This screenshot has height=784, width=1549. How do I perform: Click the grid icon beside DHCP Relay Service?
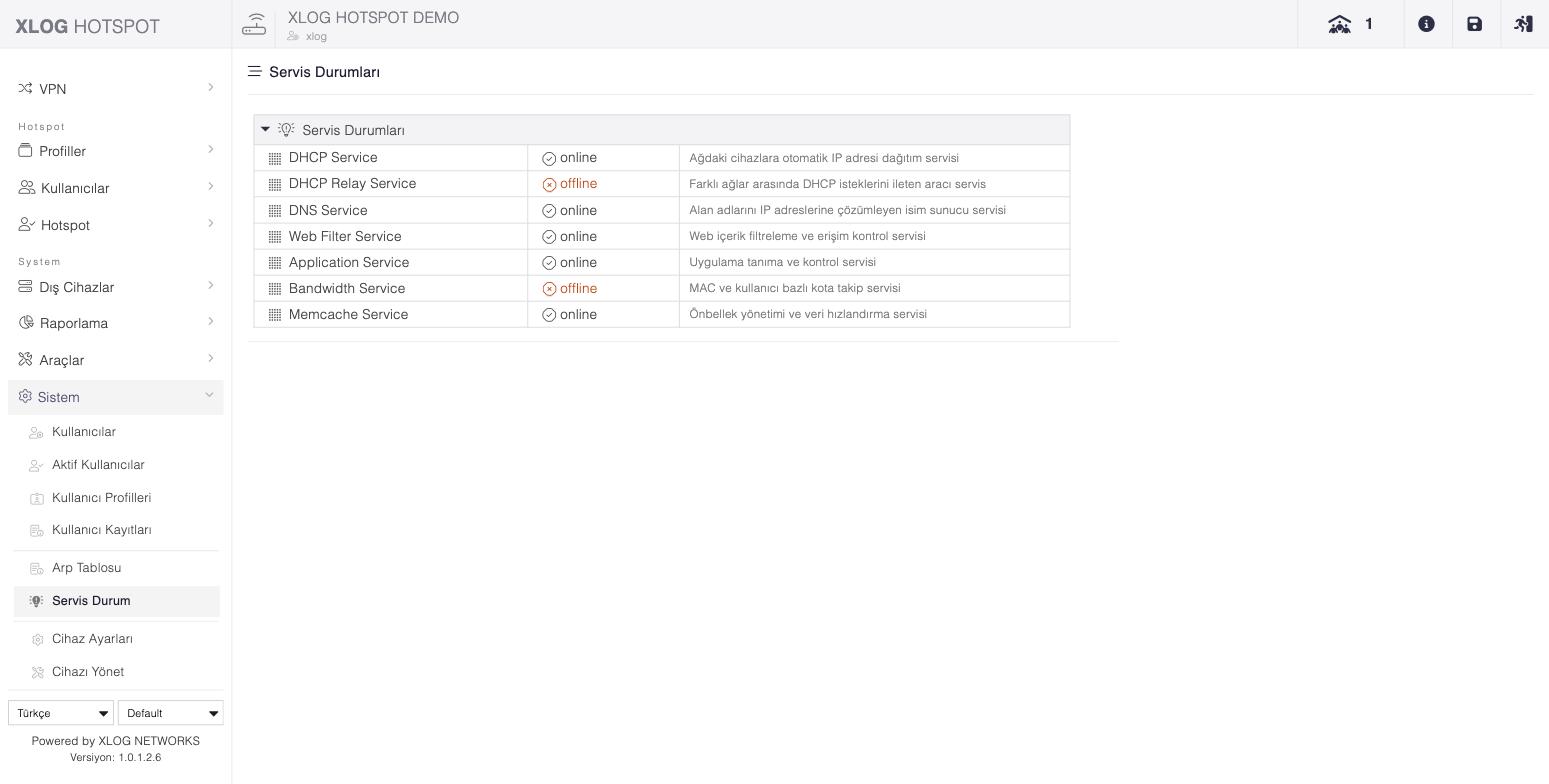(x=275, y=184)
